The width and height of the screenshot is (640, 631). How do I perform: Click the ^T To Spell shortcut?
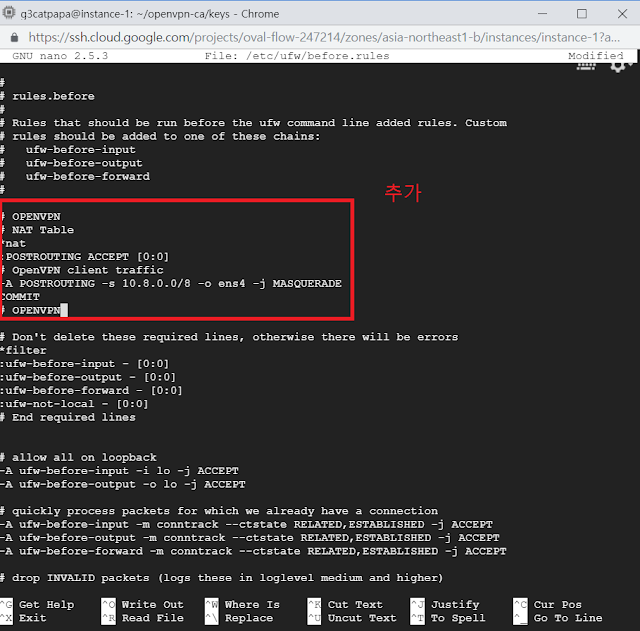coord(448,618)
